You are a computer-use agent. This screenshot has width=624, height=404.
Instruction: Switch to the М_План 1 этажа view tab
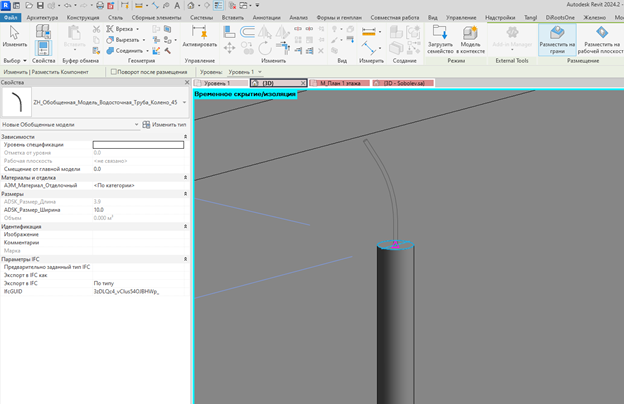point(339,83)
